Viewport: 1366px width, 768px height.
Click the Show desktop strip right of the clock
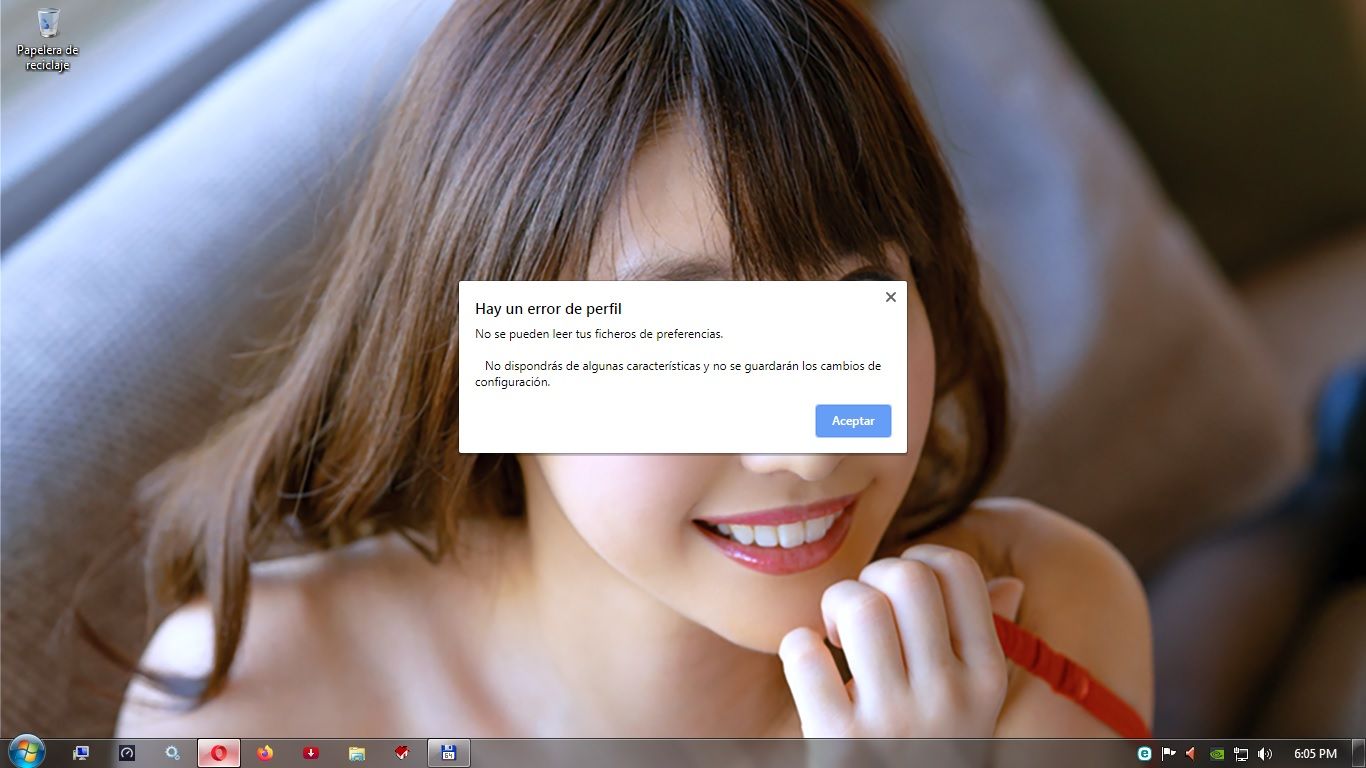[1358, 753]
